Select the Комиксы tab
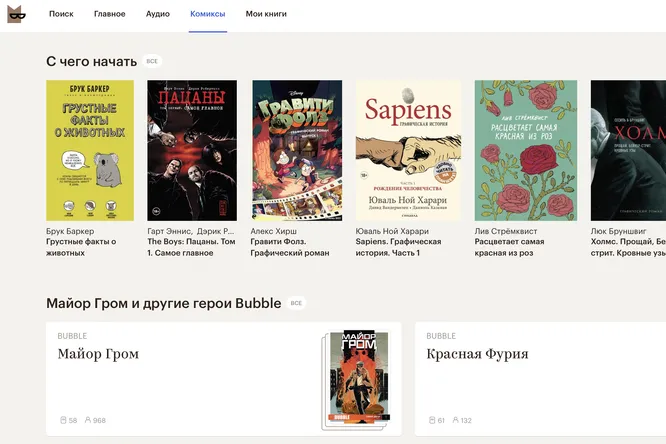Screen dimensions: 666x444 pos(208,14)
